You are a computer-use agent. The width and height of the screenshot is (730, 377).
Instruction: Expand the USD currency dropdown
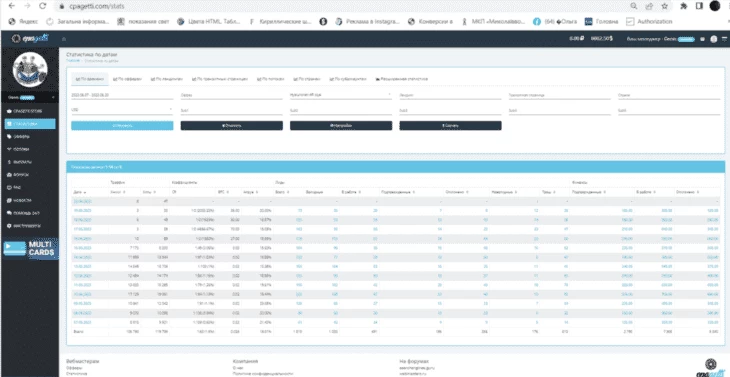[x=122, y=110]
